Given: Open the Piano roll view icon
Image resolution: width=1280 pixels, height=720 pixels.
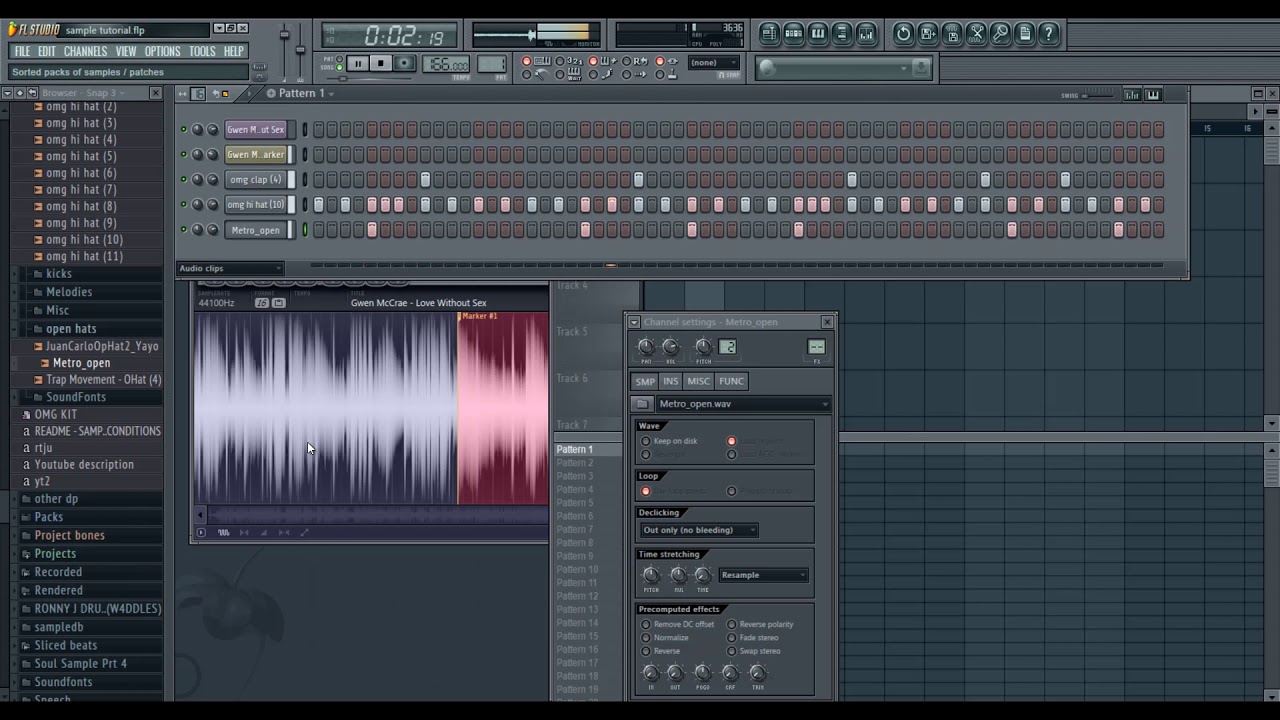Looking at the screenshot, I should pos(817,33).
